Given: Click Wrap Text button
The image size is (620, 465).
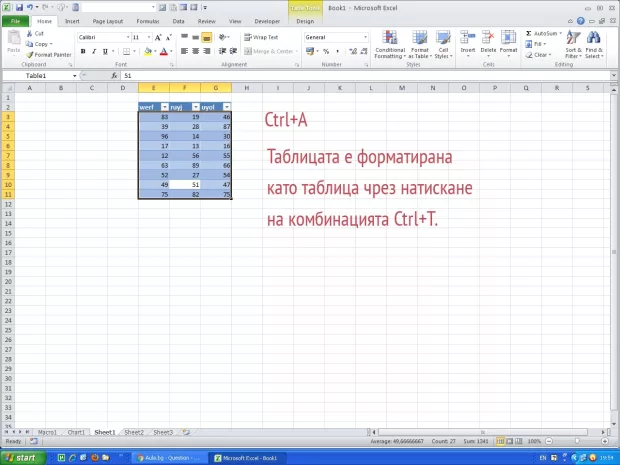Looking at the screenshot, I should pyautogui.click(x=261, y=37).
